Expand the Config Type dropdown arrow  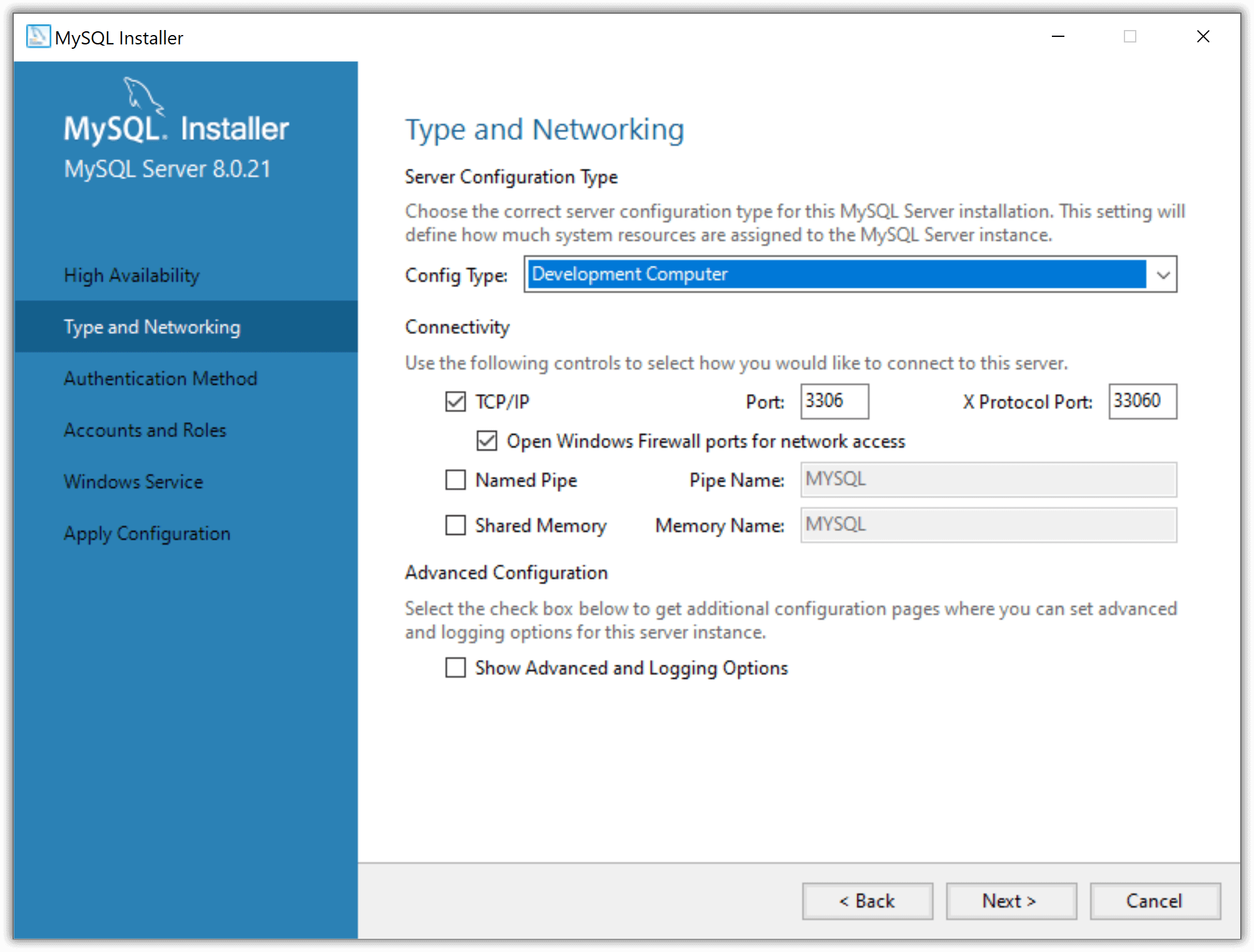click(1163, 275)
